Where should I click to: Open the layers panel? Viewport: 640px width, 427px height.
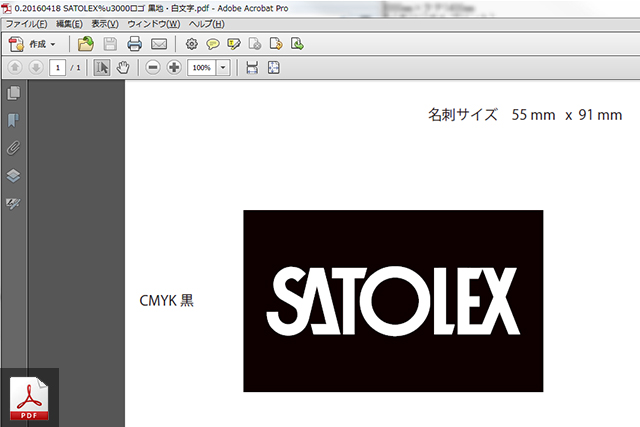click(13, 176)
